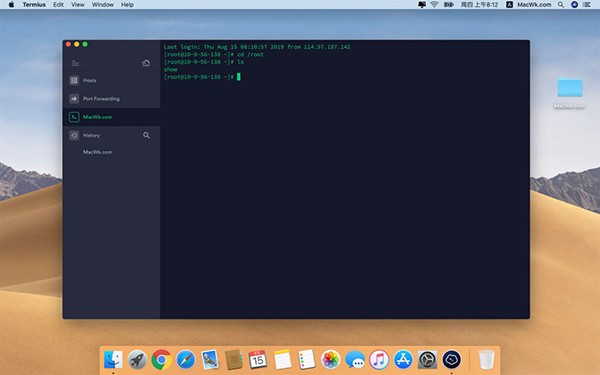The image size is (600, 375).
Task: Open Port Forwarding panel
Action: click(111, 99)
